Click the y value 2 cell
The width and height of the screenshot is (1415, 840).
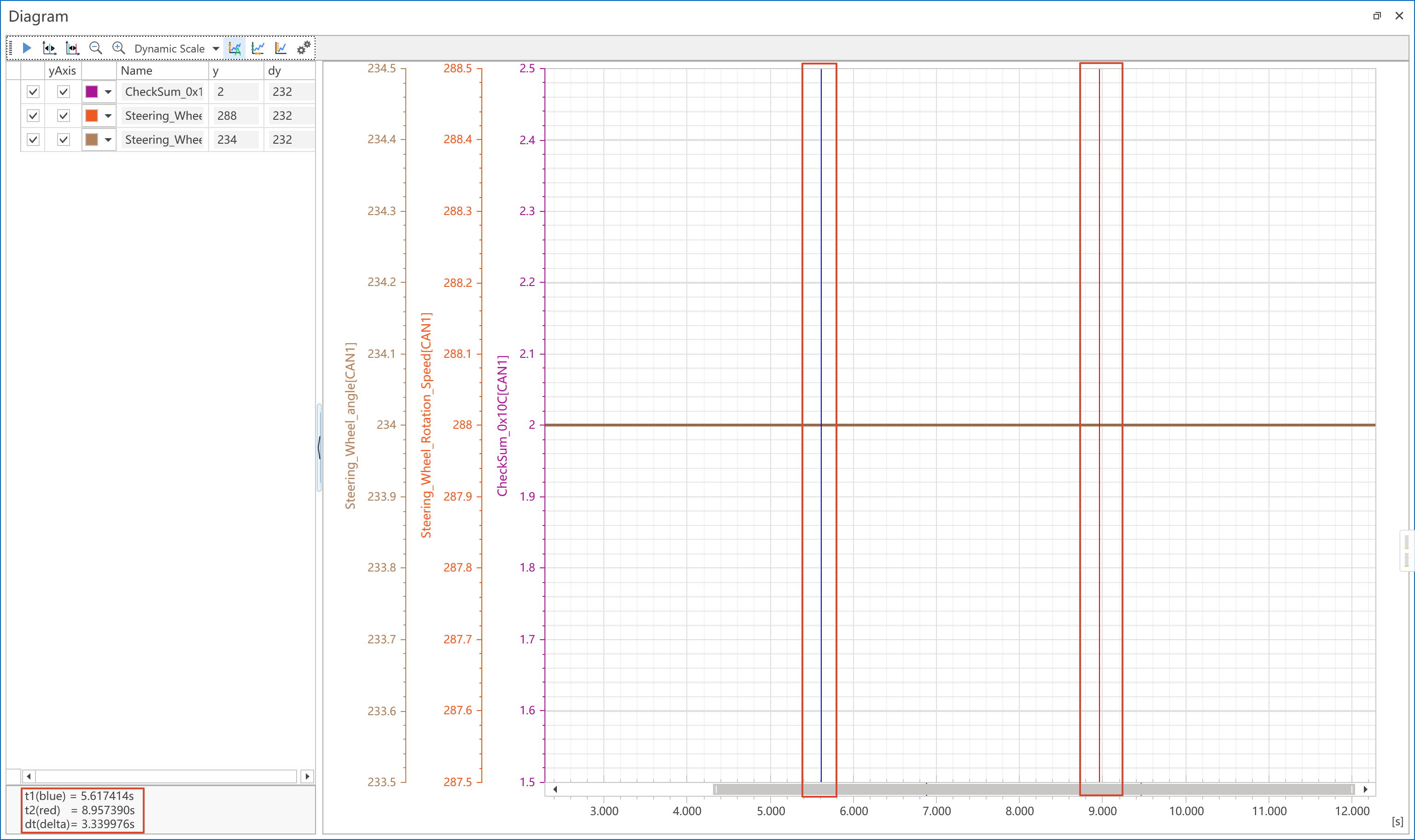pyautogui.click(x=235, y=92)
